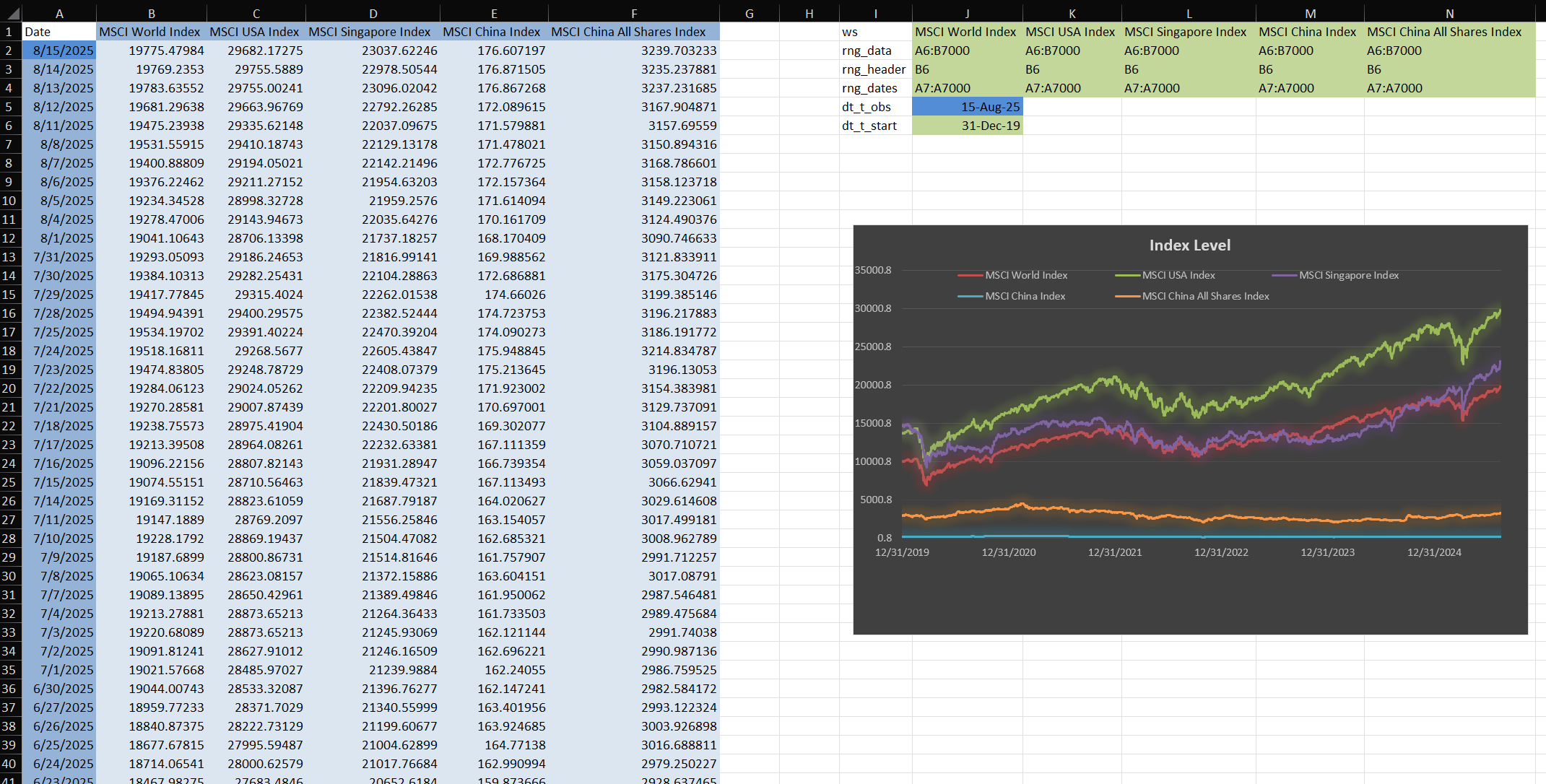
Task: Select column F header
Action: [x=634, y=13]
